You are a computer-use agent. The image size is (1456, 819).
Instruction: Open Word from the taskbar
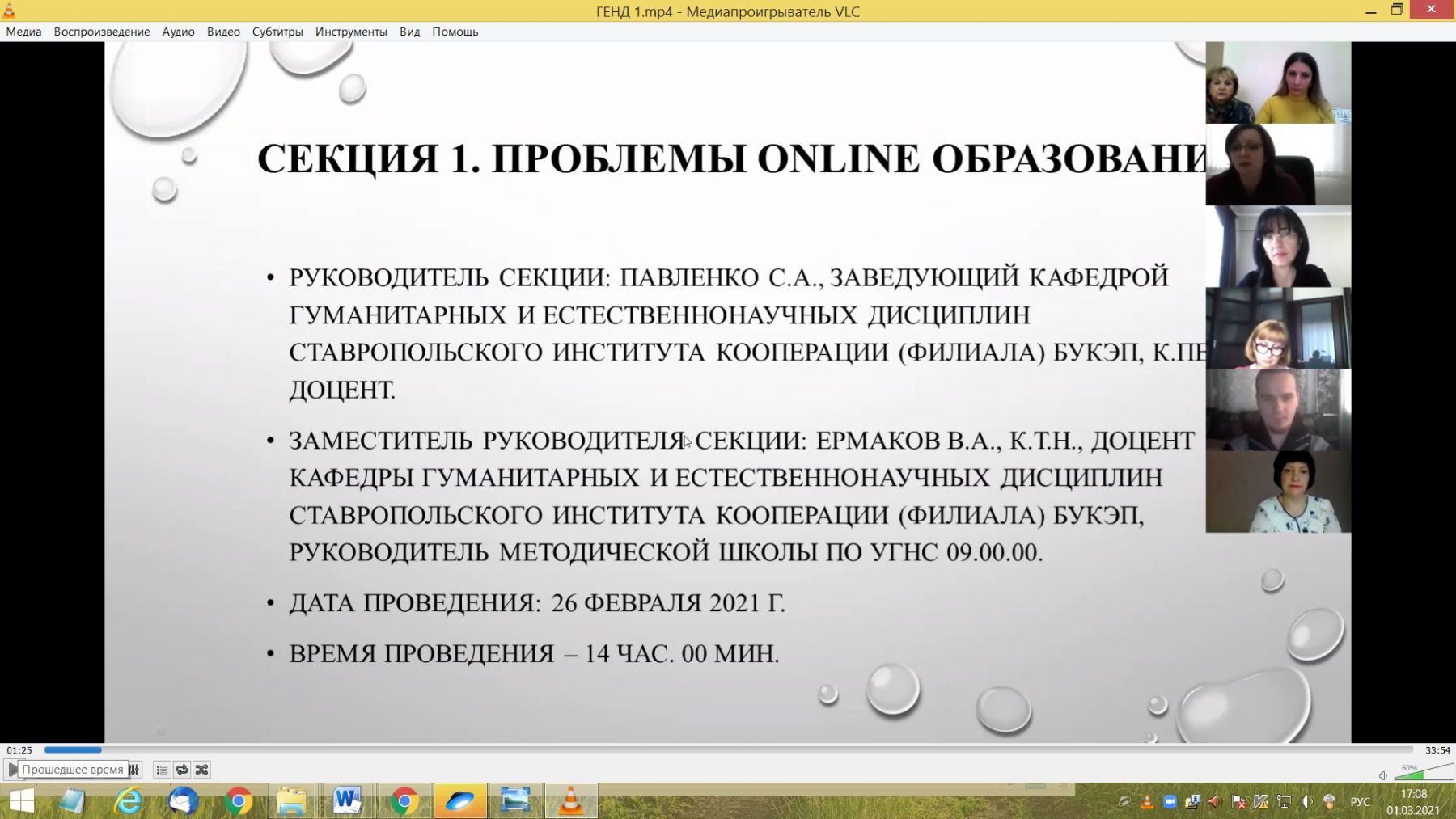tap(347, 801)
